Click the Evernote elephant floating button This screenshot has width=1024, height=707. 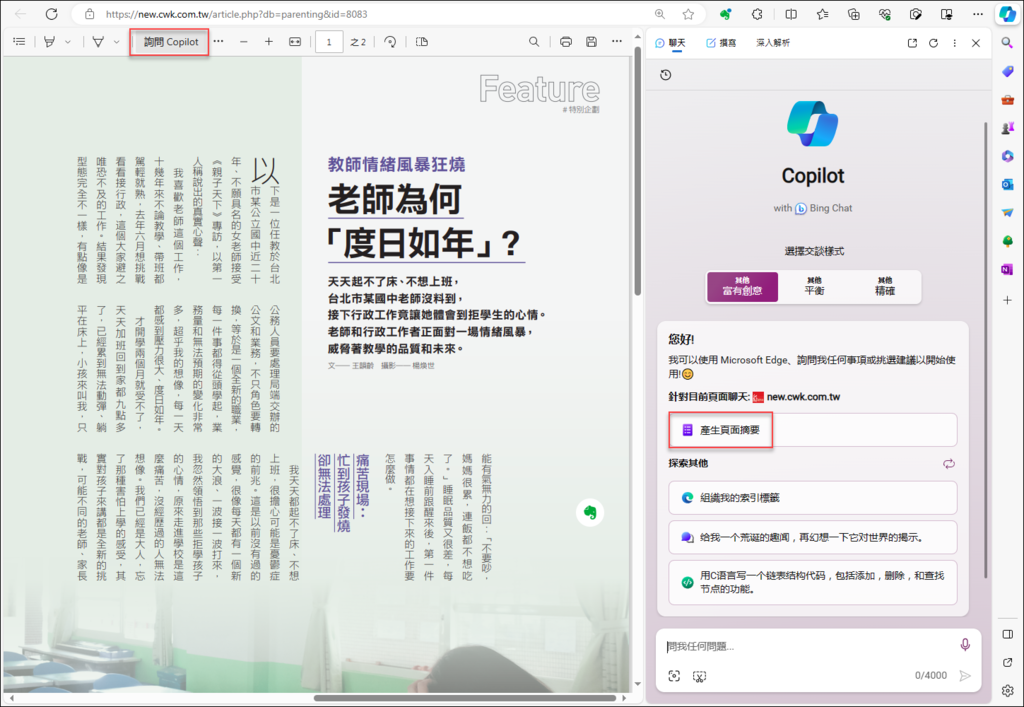click(591, 512)
